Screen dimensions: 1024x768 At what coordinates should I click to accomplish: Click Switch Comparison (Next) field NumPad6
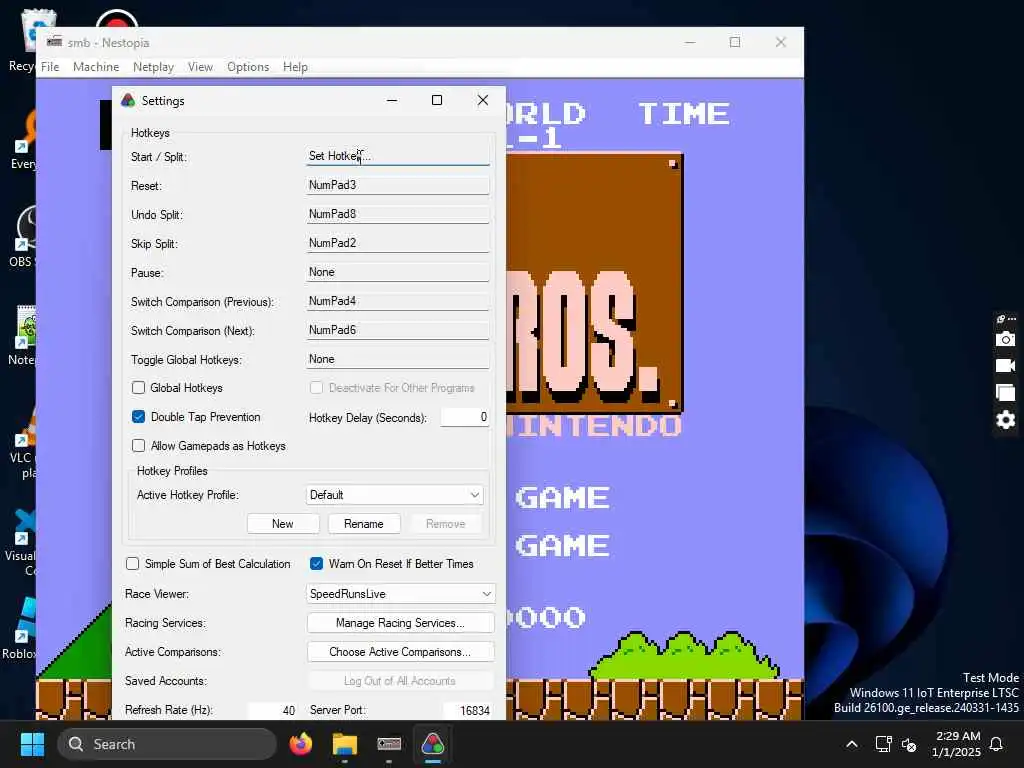pos(397,330)
